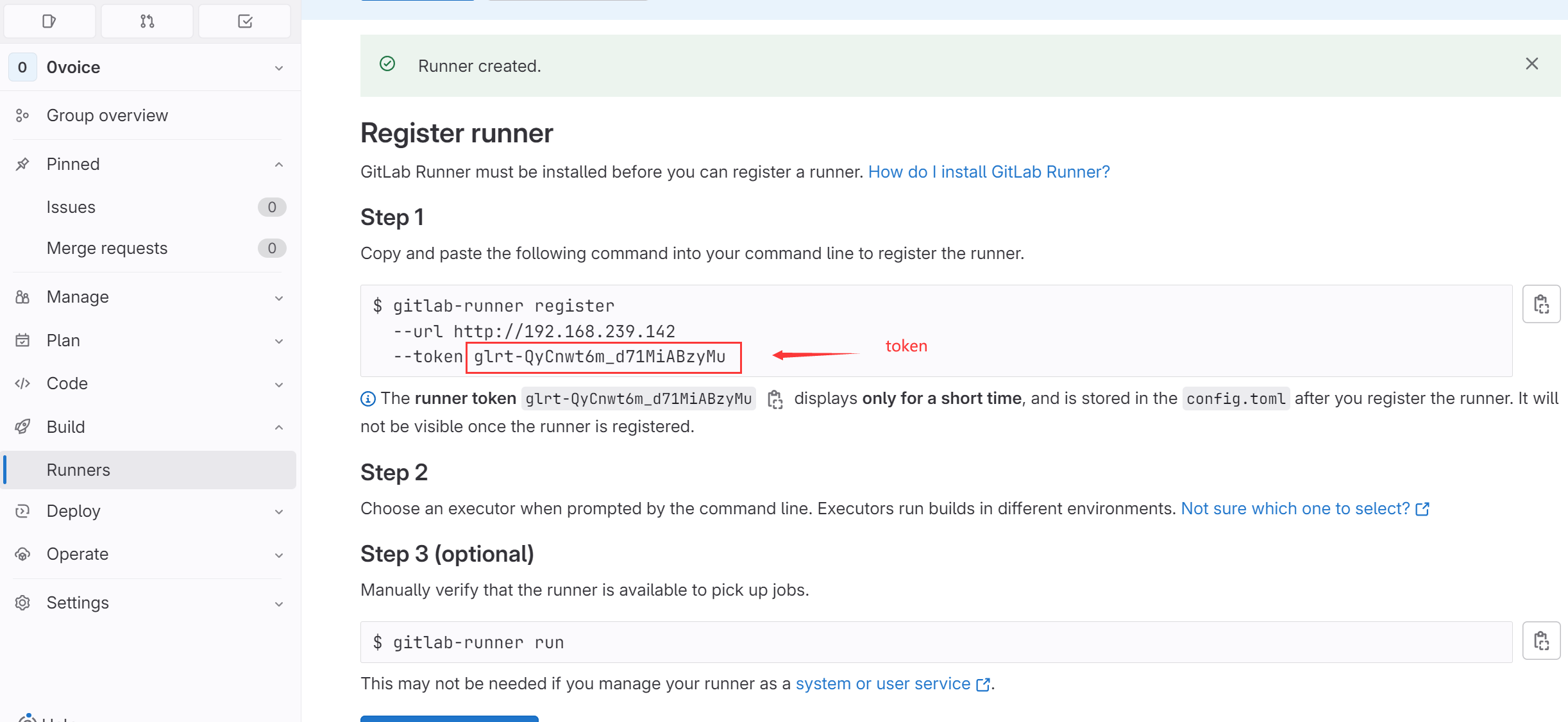The image size is (1568, 722).
Task: Open the To-Do list shortcut icon
Action: click(x=245, y=21)
